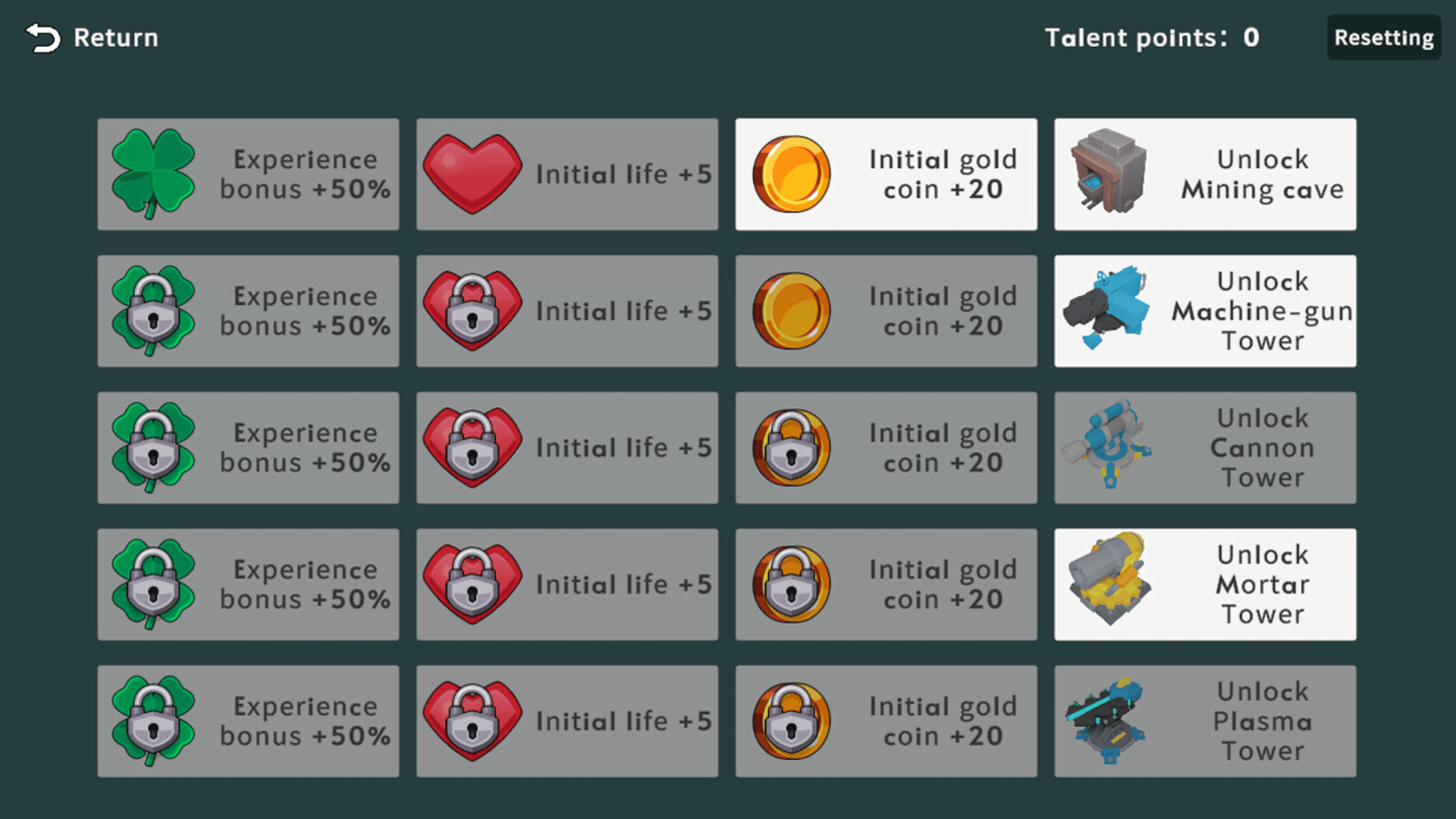Click the Plasma Tower icon
This screenshot has width=1456, height=819.
[1106, 720]
